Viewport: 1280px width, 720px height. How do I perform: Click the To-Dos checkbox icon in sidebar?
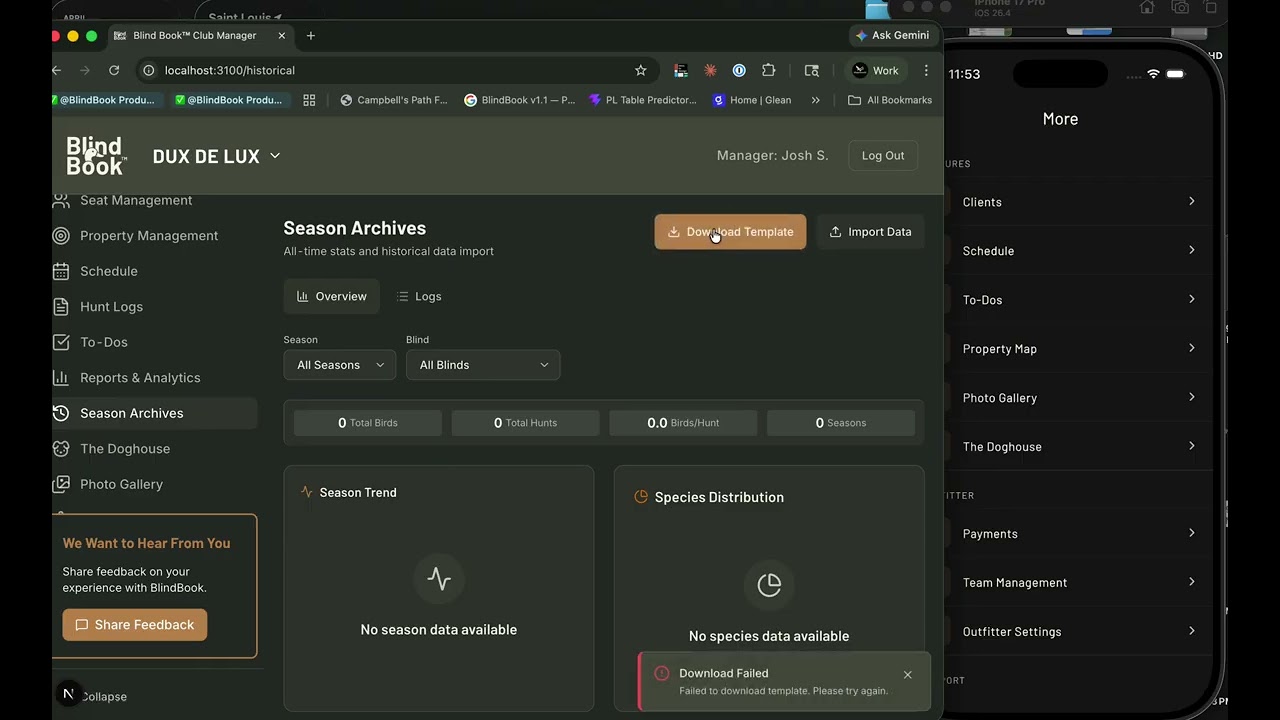pyautogui.click(x=61, y=342)
